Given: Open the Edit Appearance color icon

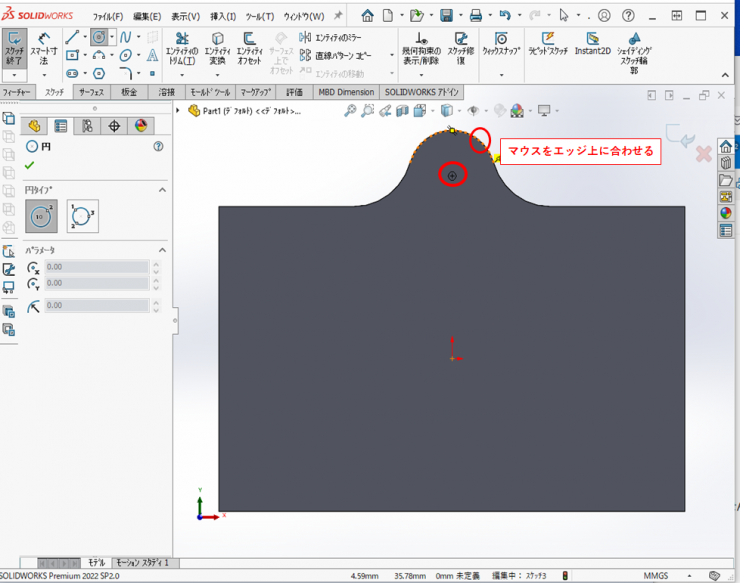Looking at the screenshot, I should pyautogui.click(x=517, y=111).
